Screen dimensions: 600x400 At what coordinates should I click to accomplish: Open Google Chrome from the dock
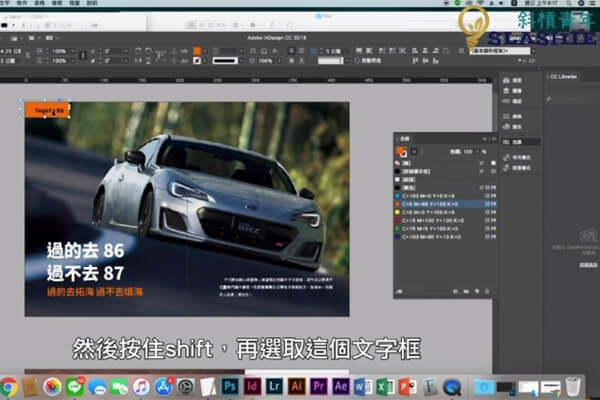[8, 387]
